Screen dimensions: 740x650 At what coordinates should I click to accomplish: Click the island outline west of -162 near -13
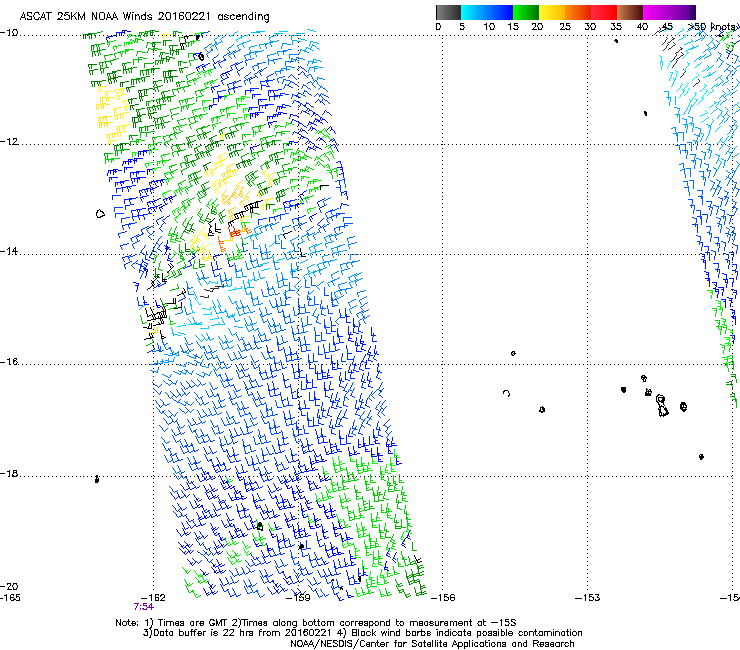(100, 214)
